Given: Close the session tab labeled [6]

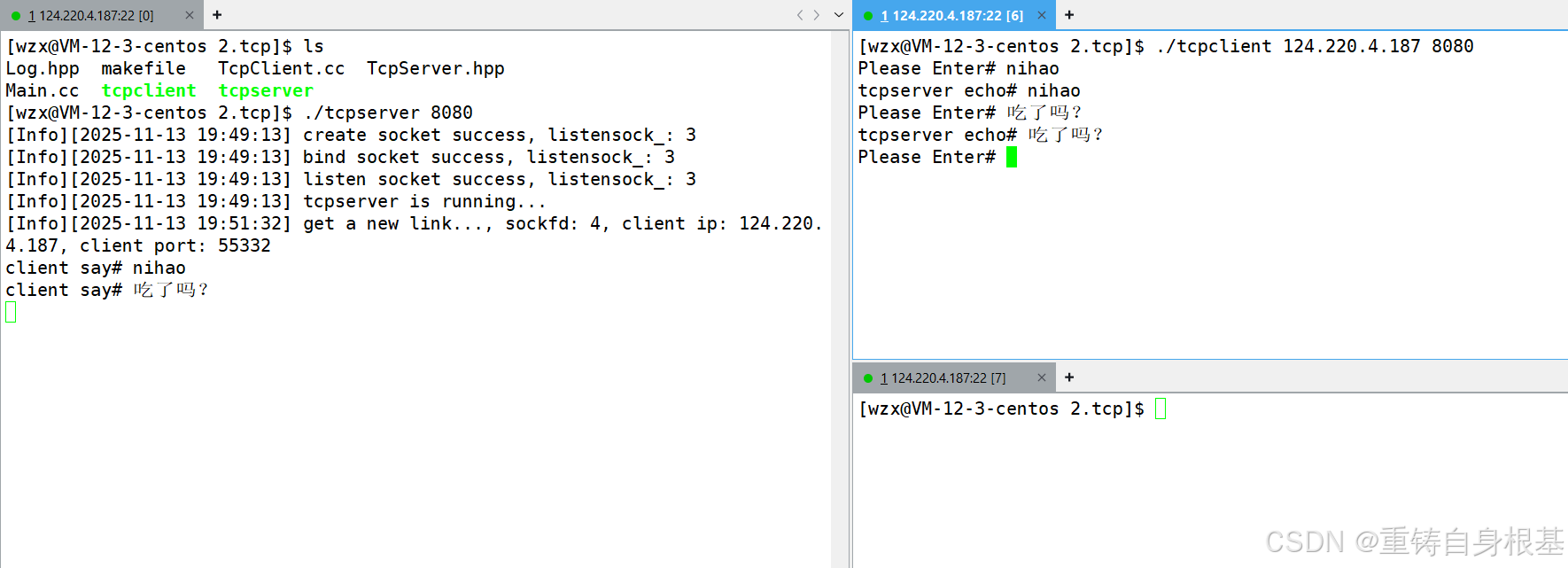Looking at the screenshot, I should 1042,15.
